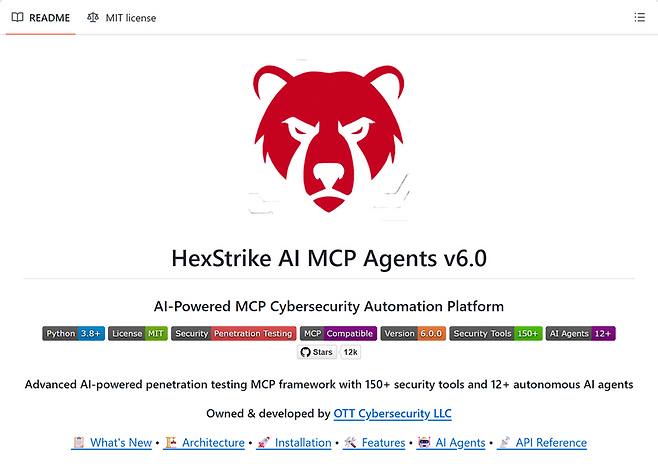Switch to the README tab
Image resolution: width=658 pixels, height=464 pixels.
pos(41,18)
